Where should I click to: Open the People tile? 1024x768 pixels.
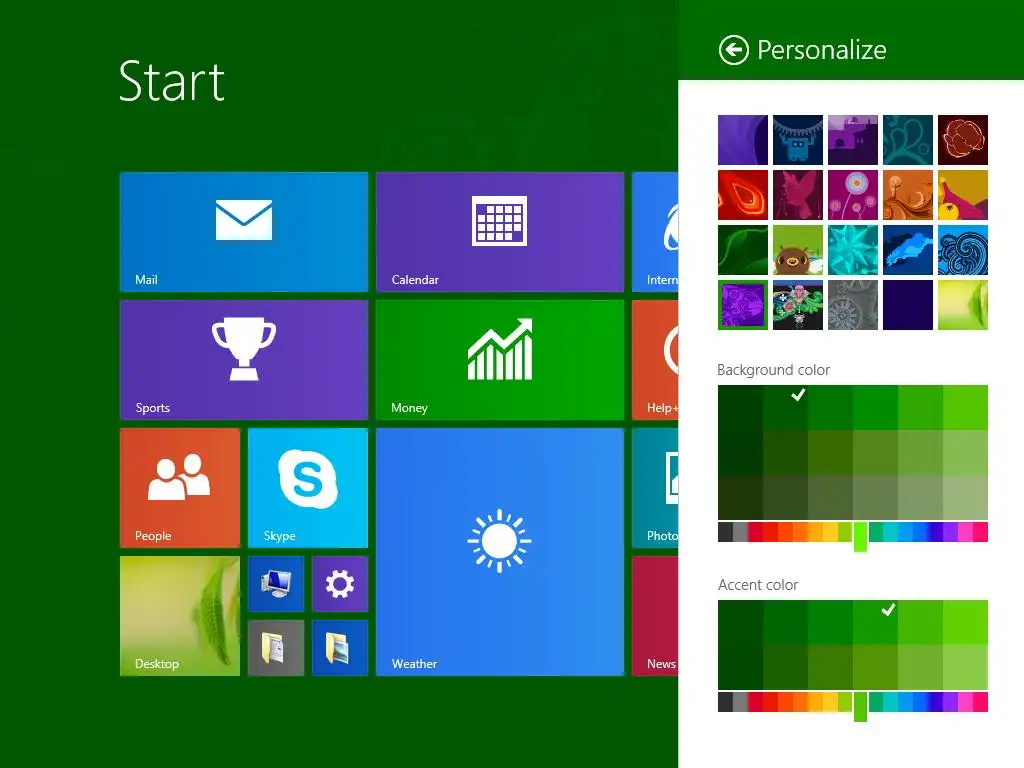(x=180, y=488)
